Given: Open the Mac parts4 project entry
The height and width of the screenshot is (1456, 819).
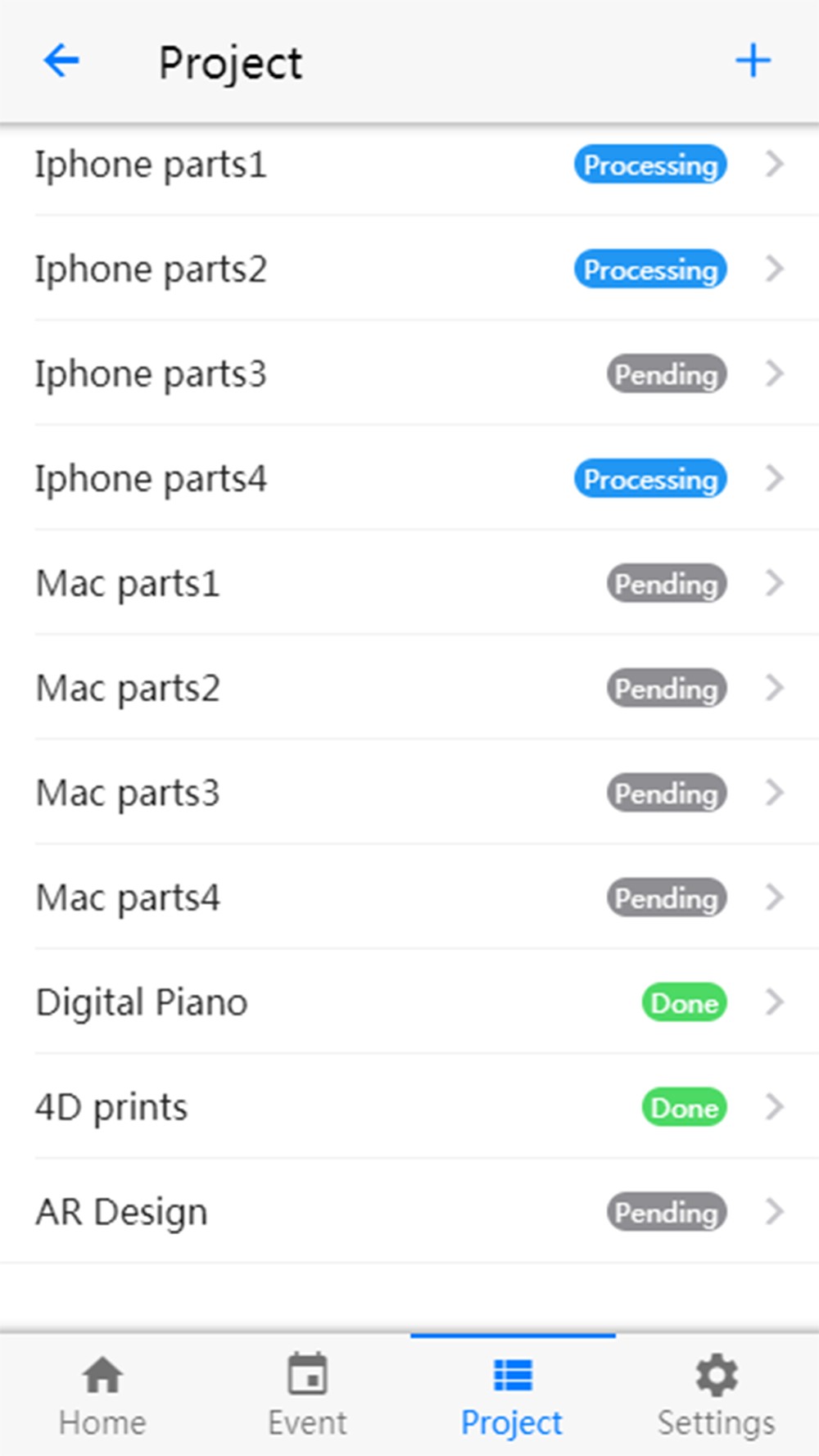Looking at the screenshot, I should pos(409,898).
